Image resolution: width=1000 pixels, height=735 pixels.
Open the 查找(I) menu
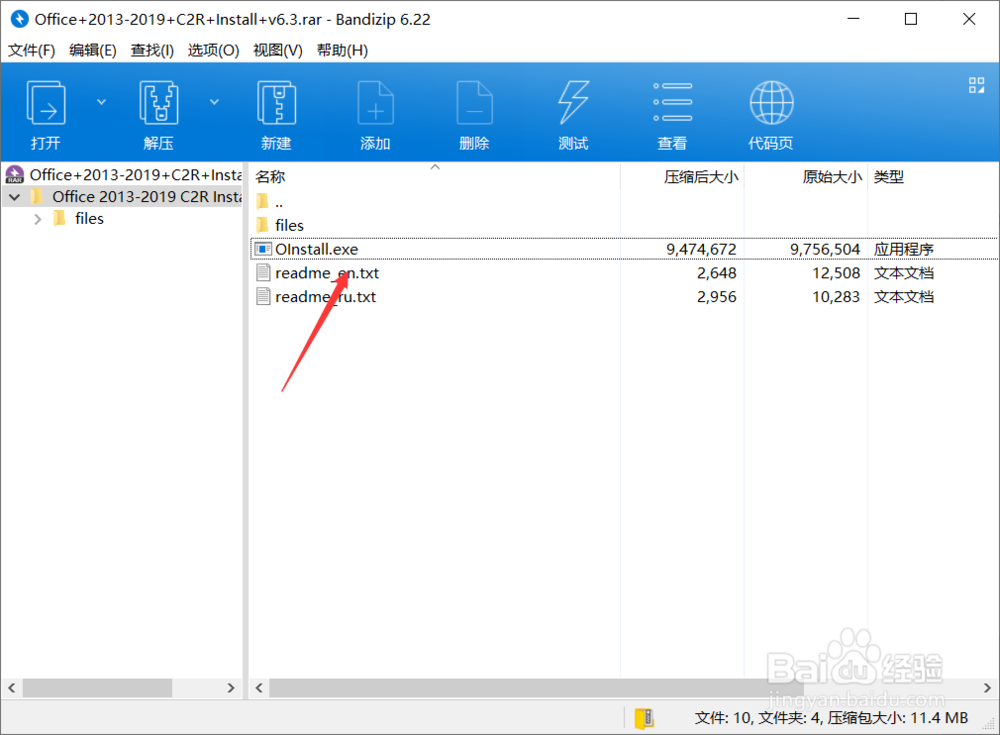(x=152, y=50)
